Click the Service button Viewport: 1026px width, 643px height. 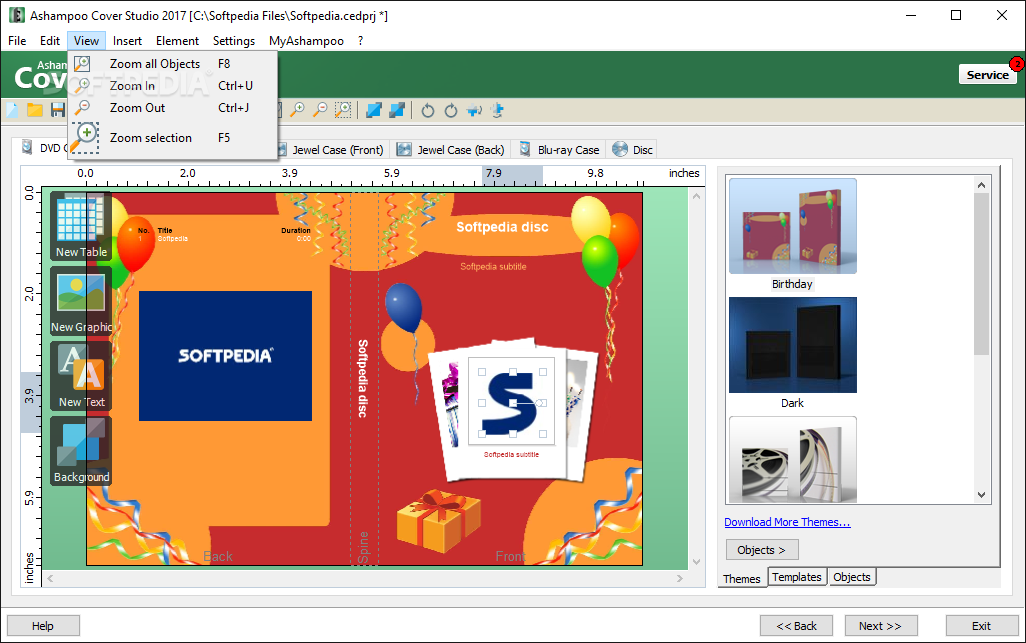click(x=987, y=75)
